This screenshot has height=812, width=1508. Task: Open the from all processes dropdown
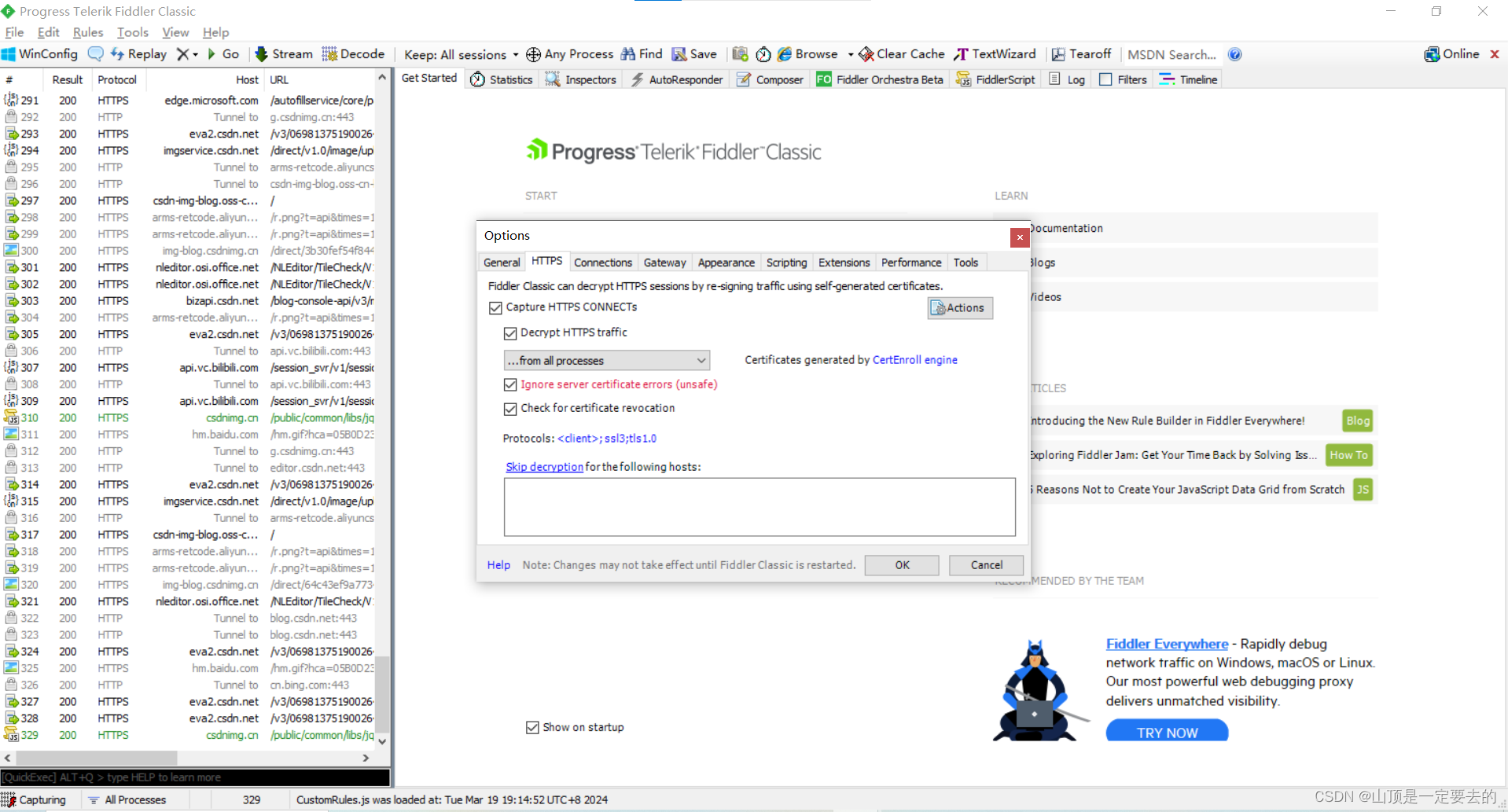606,360
